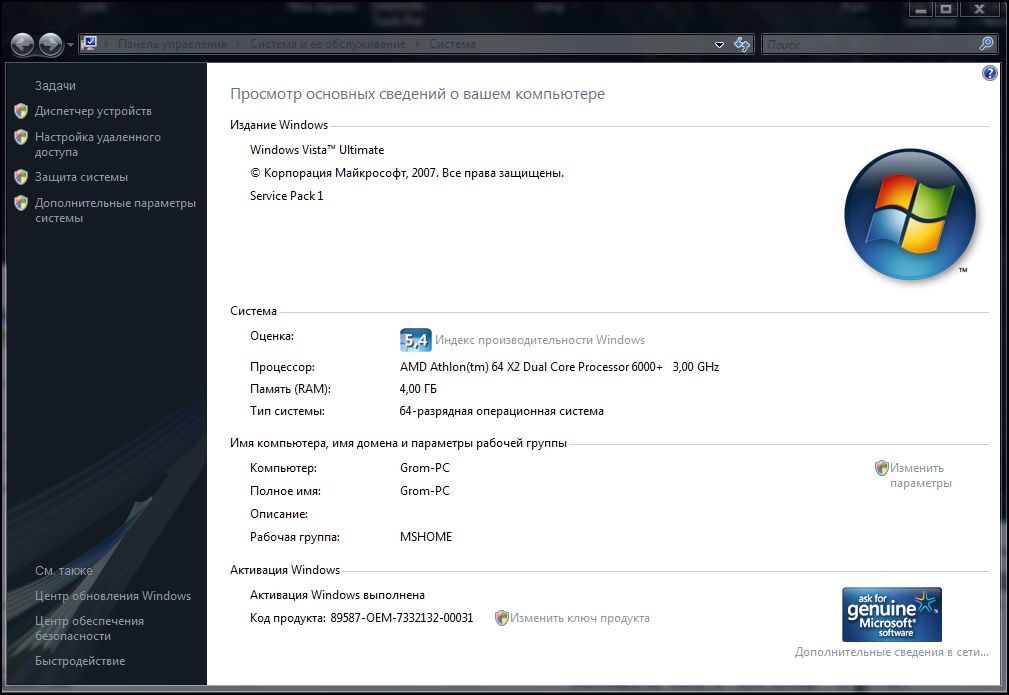Click the Активация Windows выполнена status text

click(337, 595)
